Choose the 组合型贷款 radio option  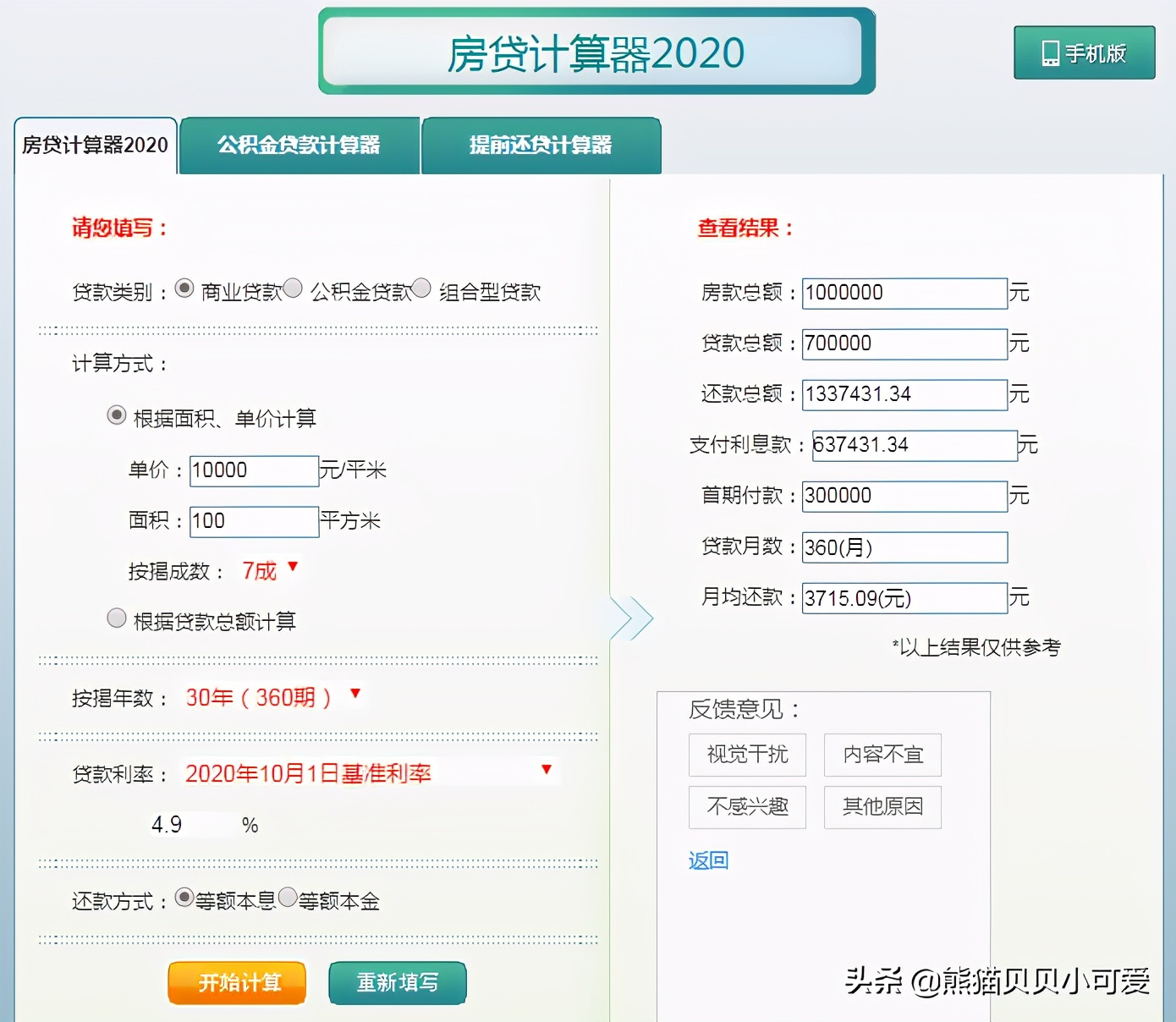tap(421, 288)
